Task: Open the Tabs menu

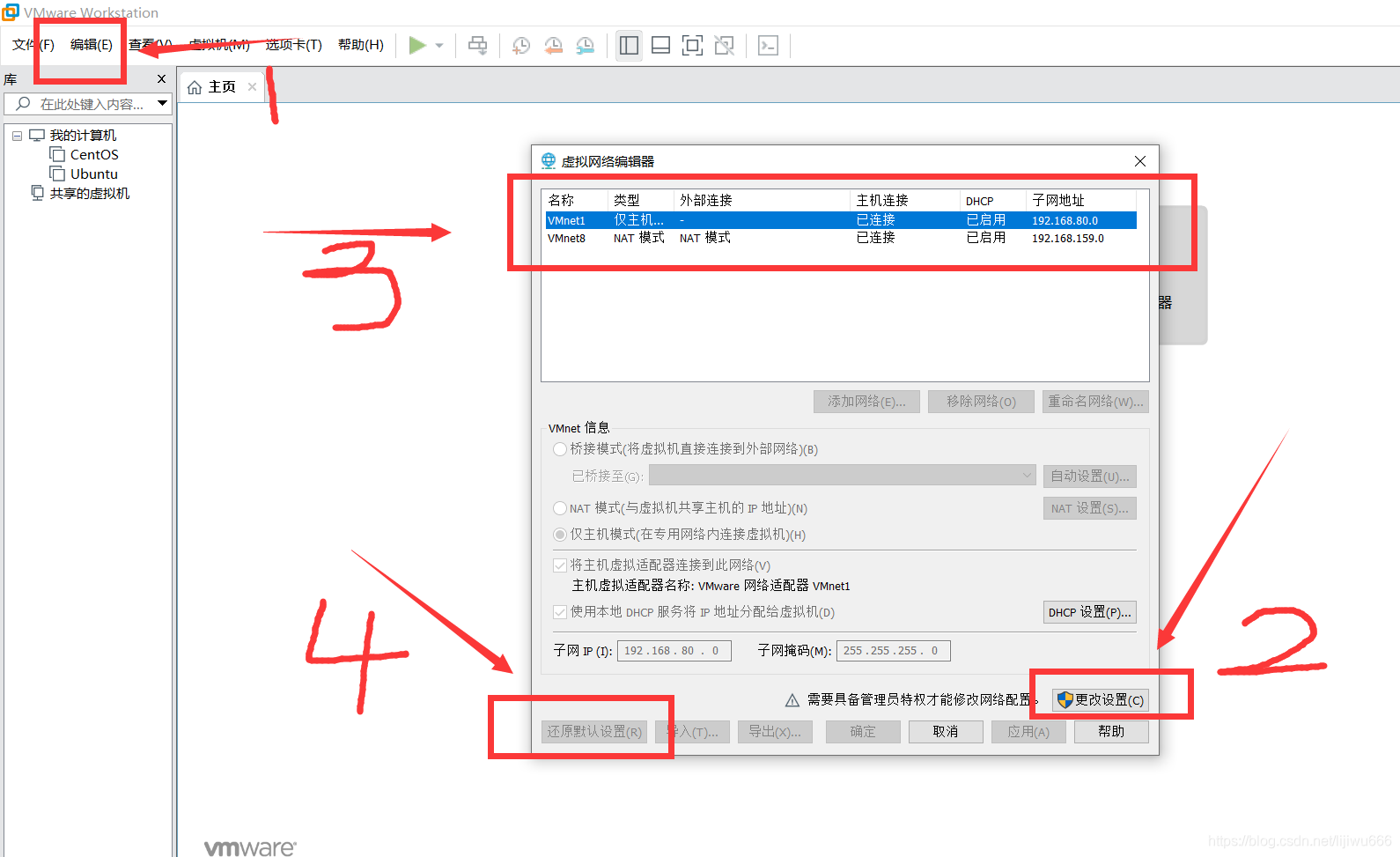Action: point(294,45)
